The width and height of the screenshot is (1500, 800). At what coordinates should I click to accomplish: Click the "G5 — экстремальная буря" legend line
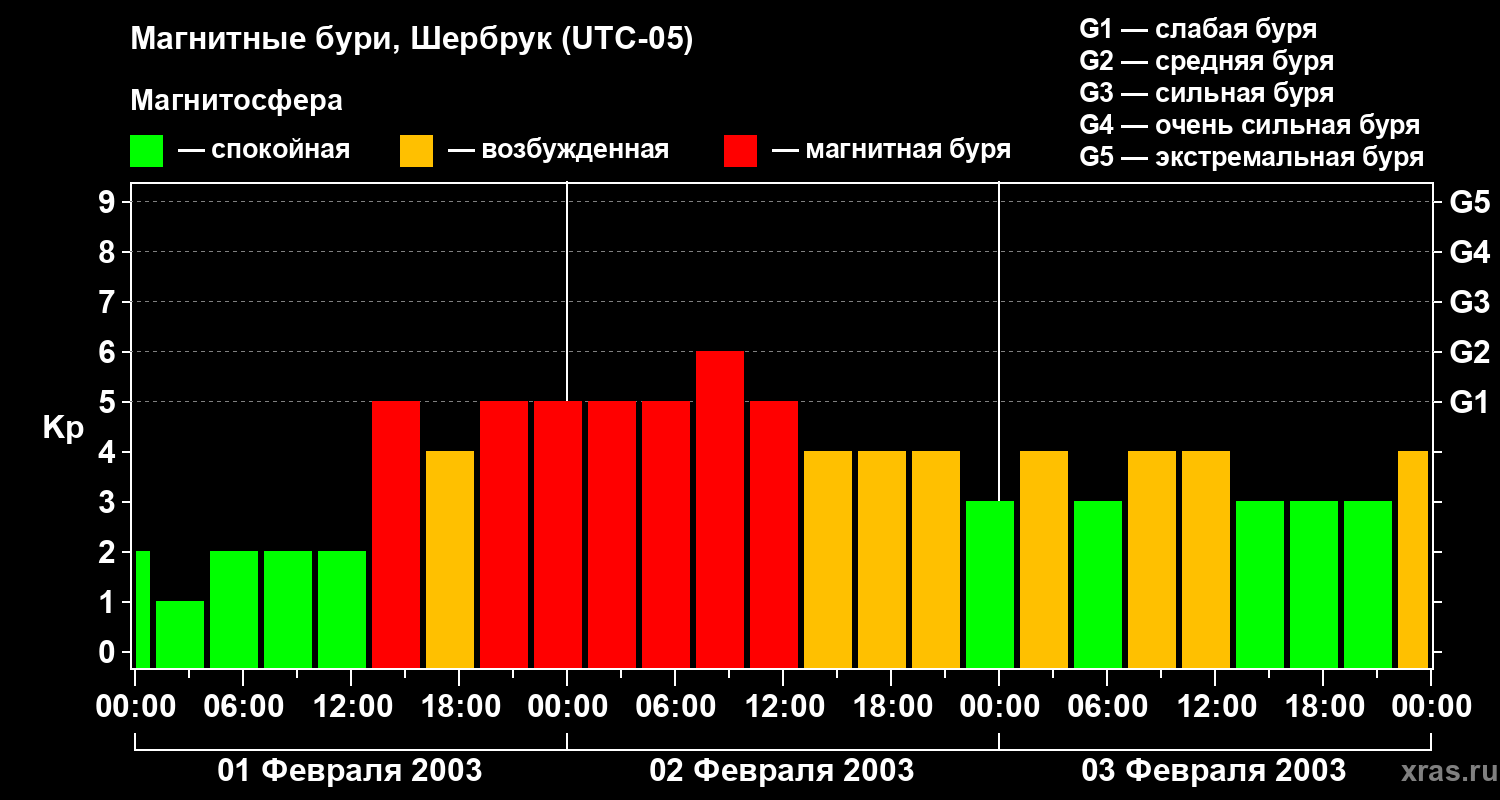[x=1252, y=157]
